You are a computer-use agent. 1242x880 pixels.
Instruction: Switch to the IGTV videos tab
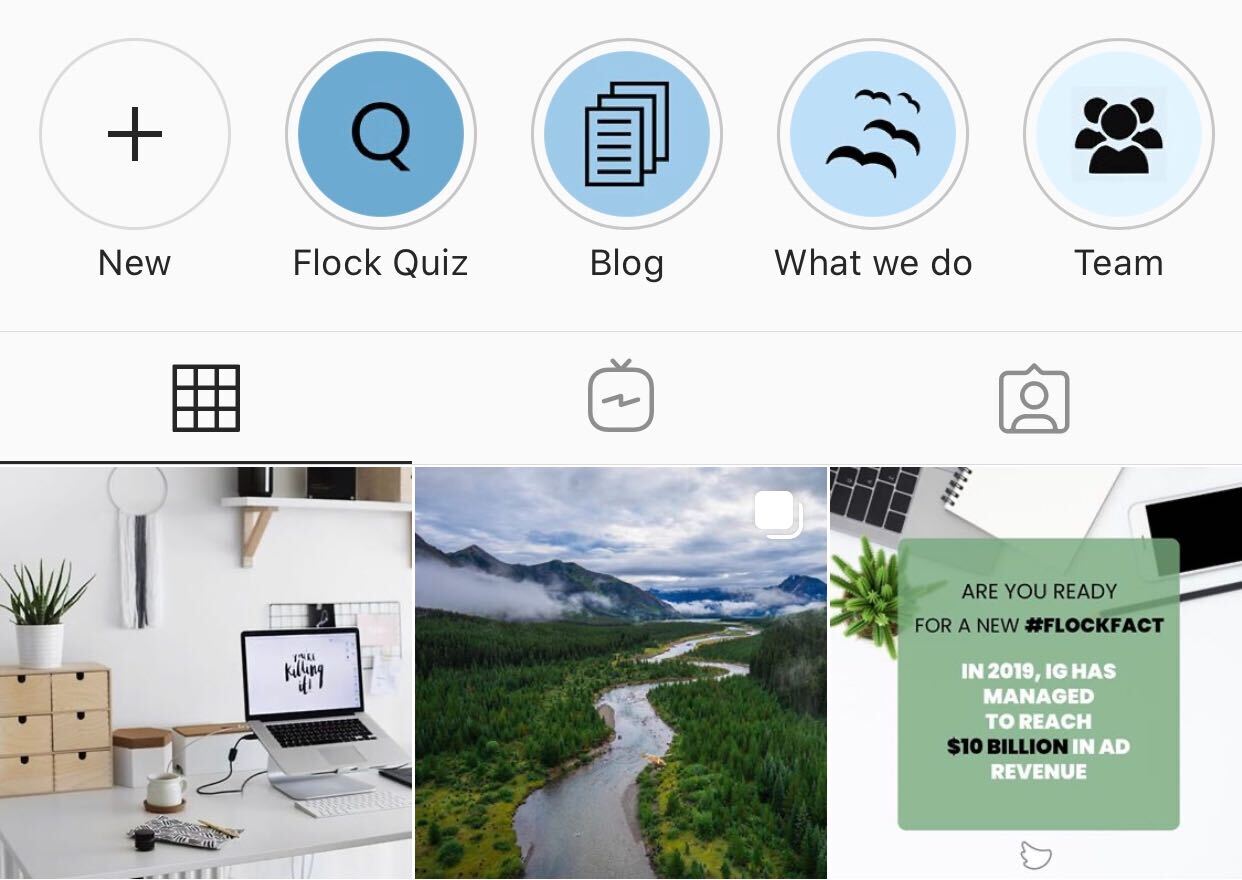point(621,396)
